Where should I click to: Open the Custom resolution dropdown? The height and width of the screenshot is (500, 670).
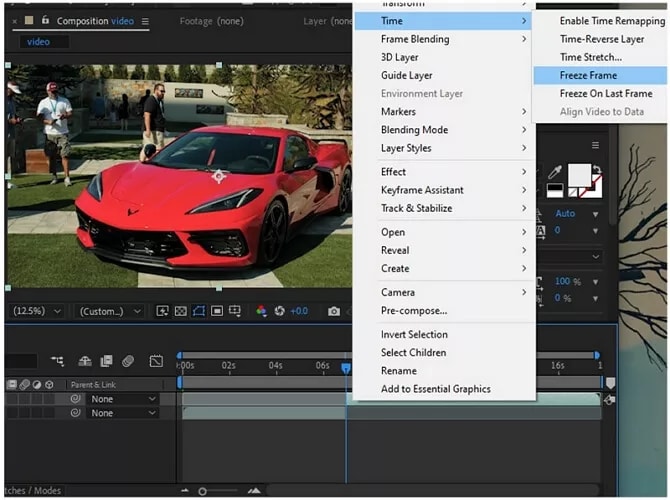(109, 311)
